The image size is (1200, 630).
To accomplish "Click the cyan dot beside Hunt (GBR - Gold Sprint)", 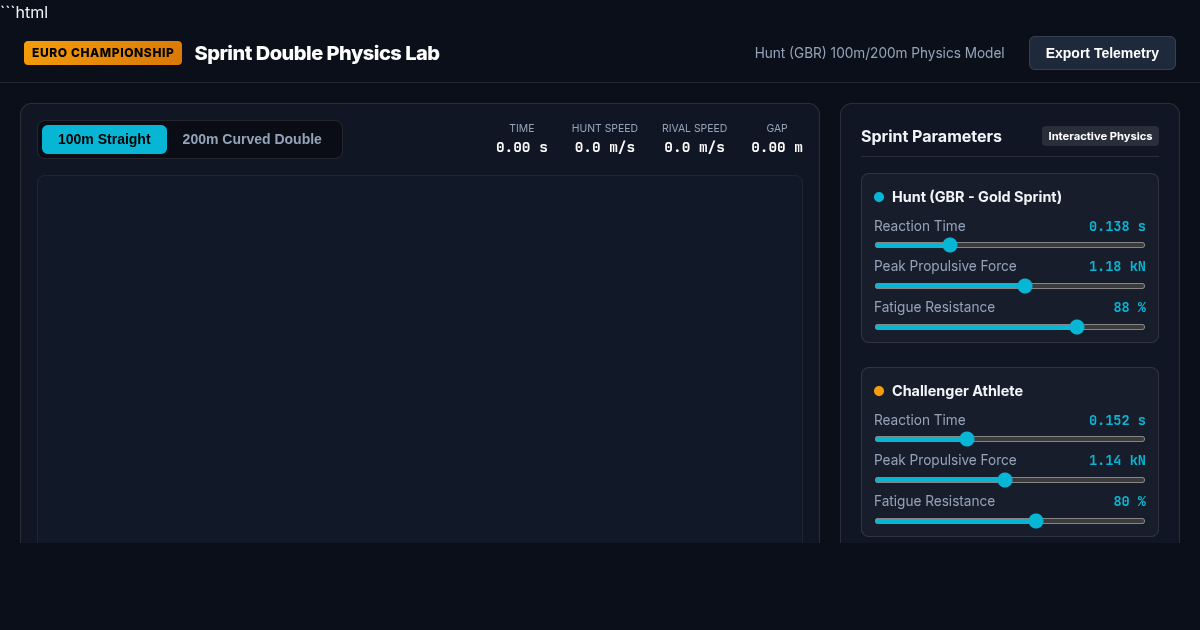I will tap(879, 197).
